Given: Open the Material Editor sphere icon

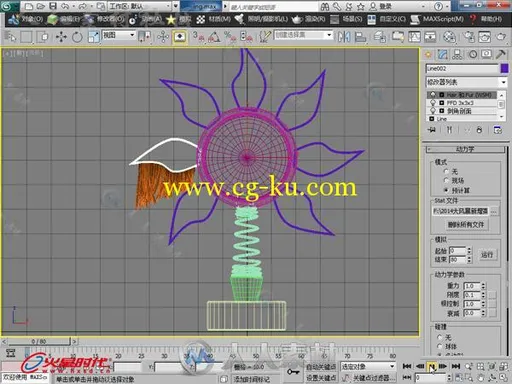Looking at the screenshot, I should 449,36.
